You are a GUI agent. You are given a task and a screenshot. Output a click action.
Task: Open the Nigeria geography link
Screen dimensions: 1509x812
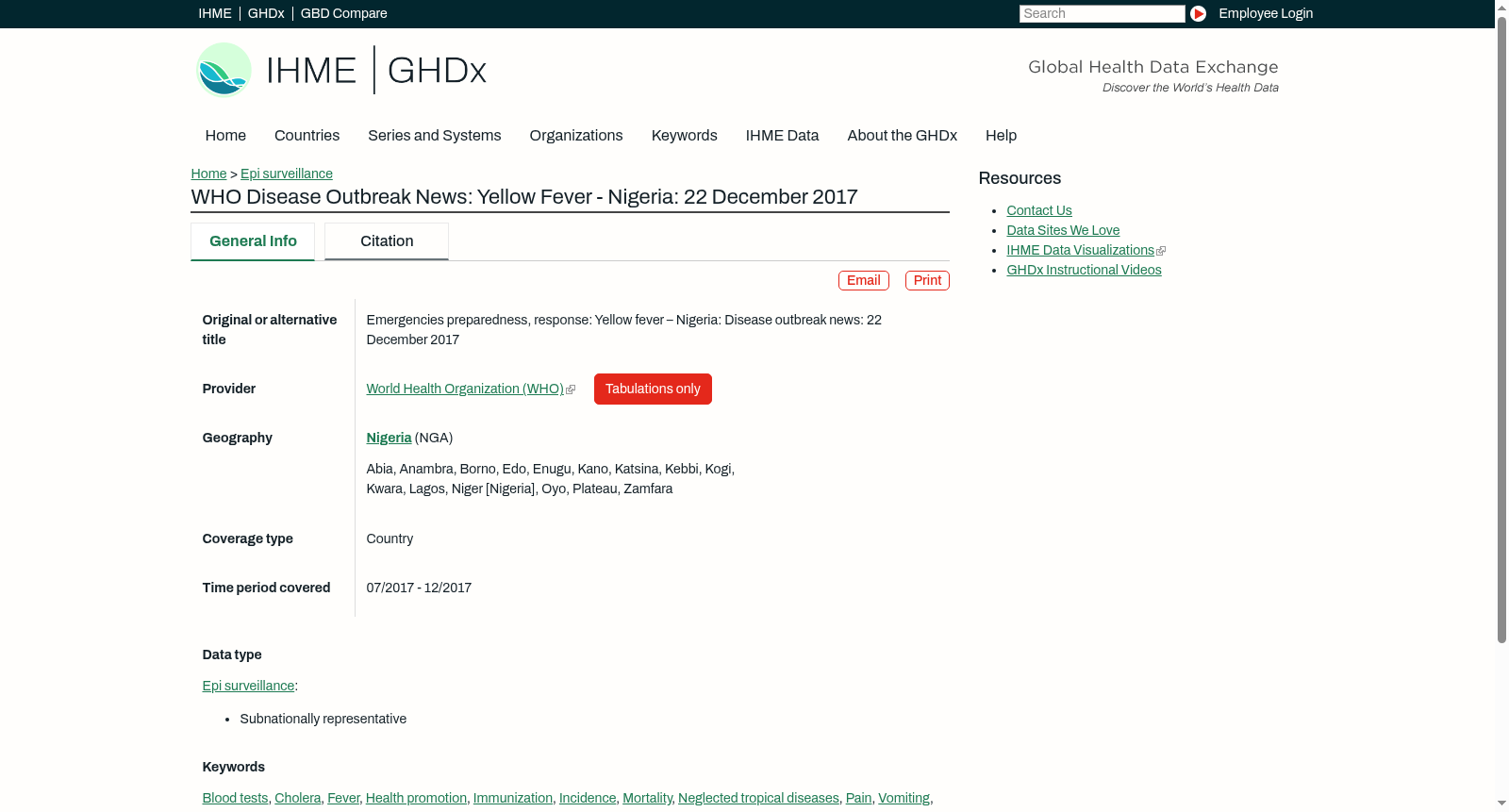(x=389, y=438)
